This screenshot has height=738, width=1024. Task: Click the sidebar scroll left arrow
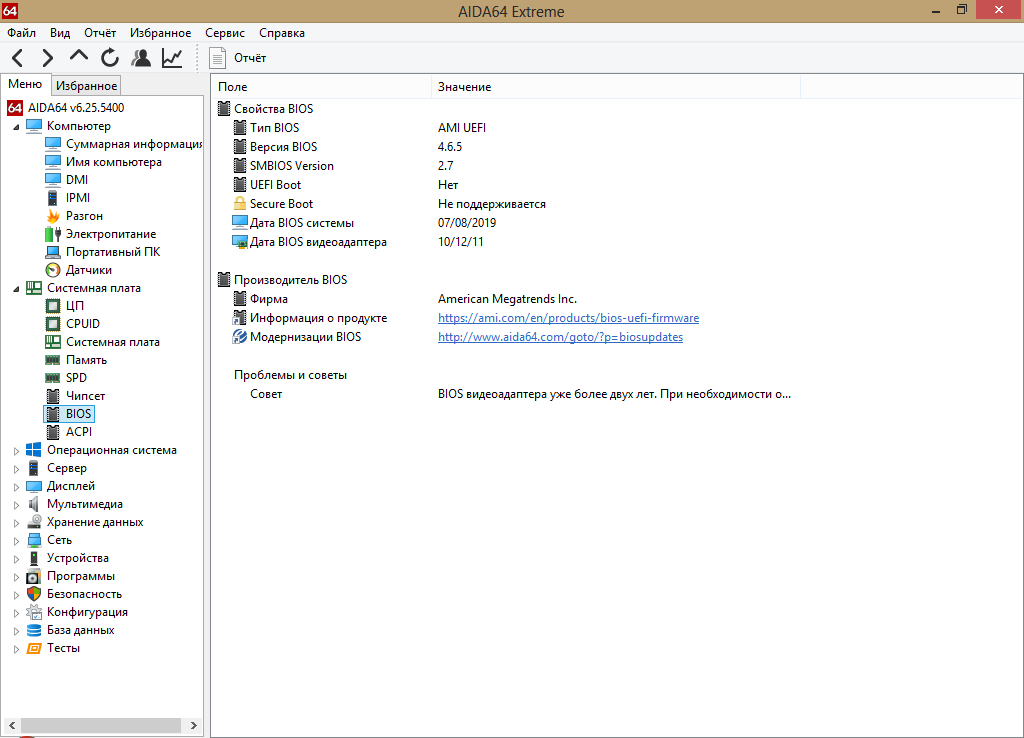12,726
